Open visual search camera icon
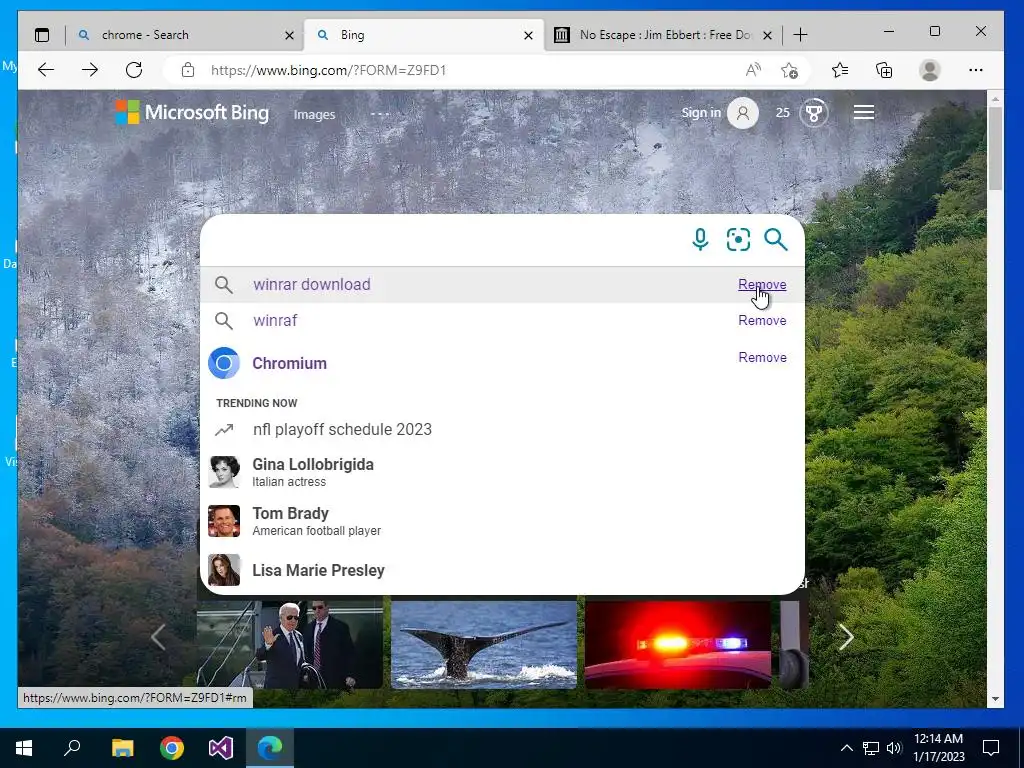This screenshot has height=768, width=1024. [x=738, y=240]
